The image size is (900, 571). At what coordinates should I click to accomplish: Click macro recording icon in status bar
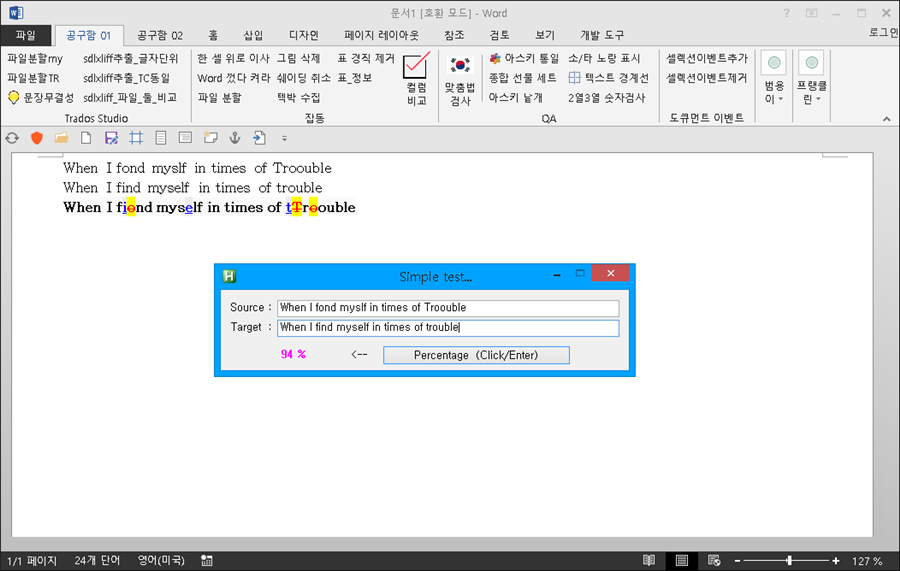click(207, 561)
